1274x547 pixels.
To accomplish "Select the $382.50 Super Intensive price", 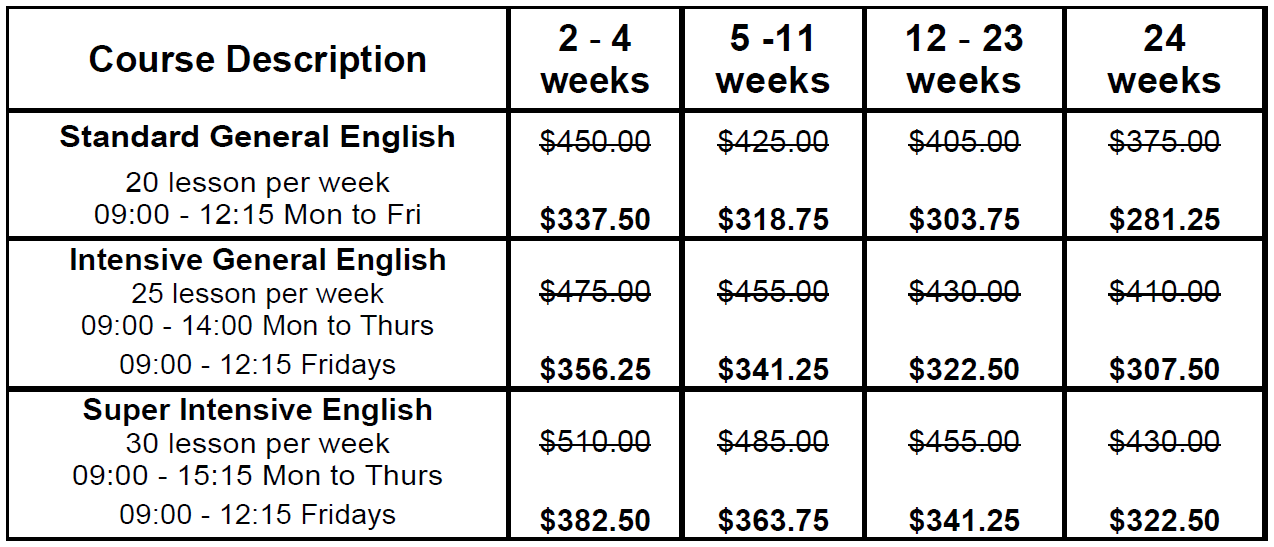I will tap(595, 520).
